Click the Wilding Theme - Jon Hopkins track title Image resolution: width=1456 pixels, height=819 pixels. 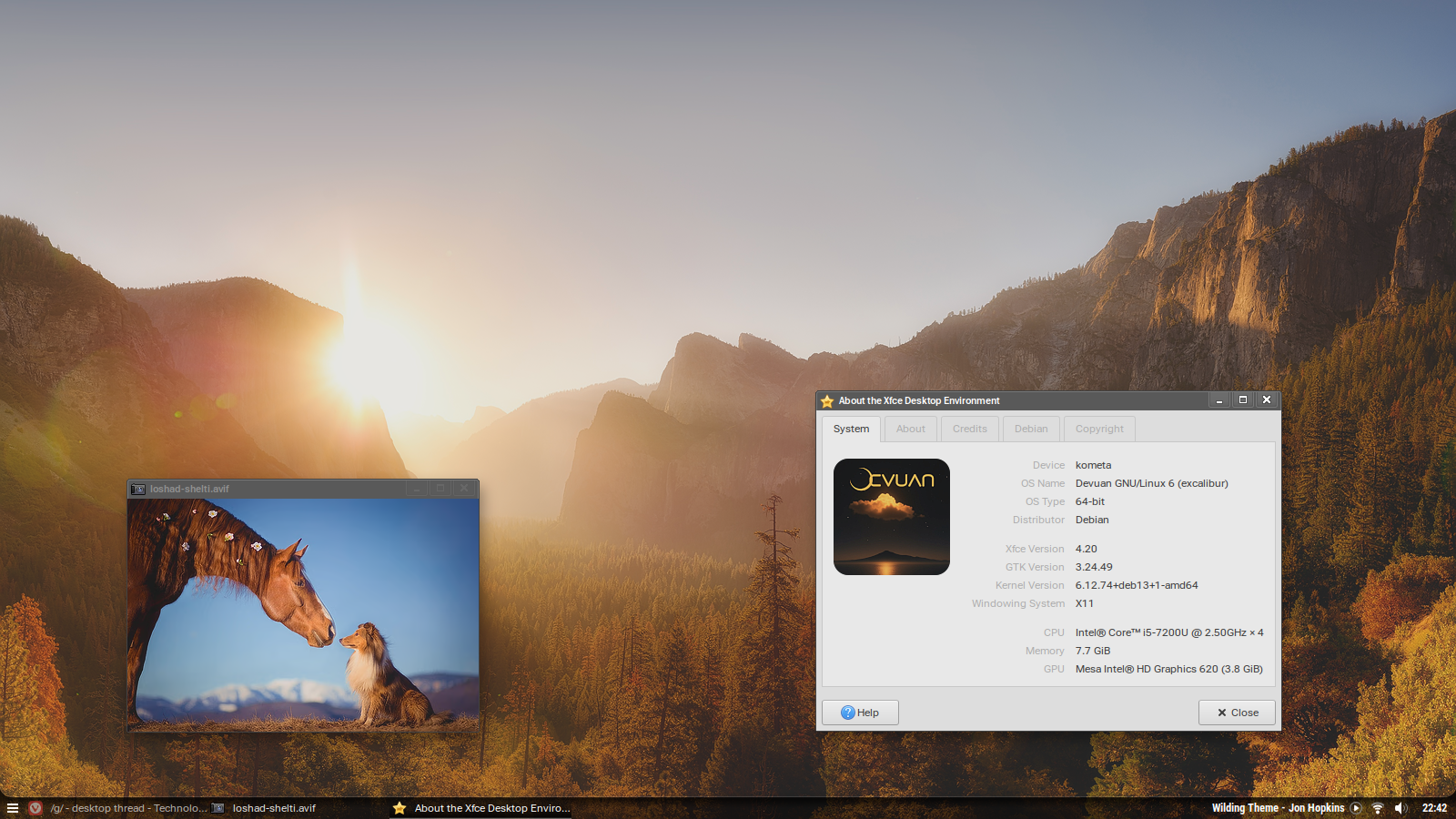(1278, 808)
